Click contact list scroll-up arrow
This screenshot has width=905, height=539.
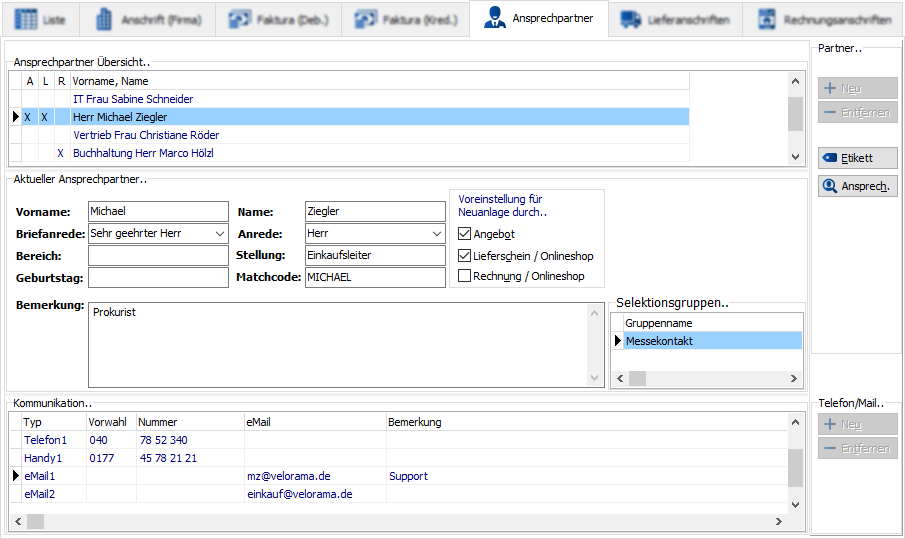pyautogui.click(x=795, y=81)
